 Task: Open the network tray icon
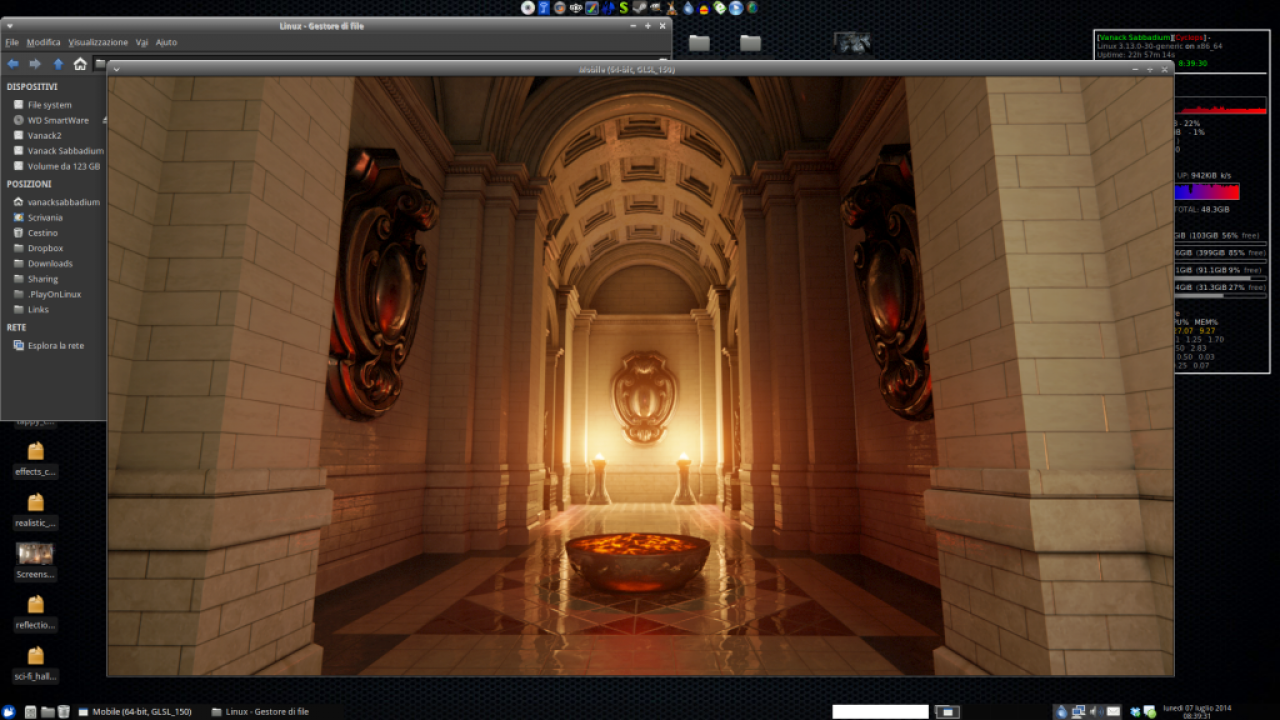(1078, 712)
